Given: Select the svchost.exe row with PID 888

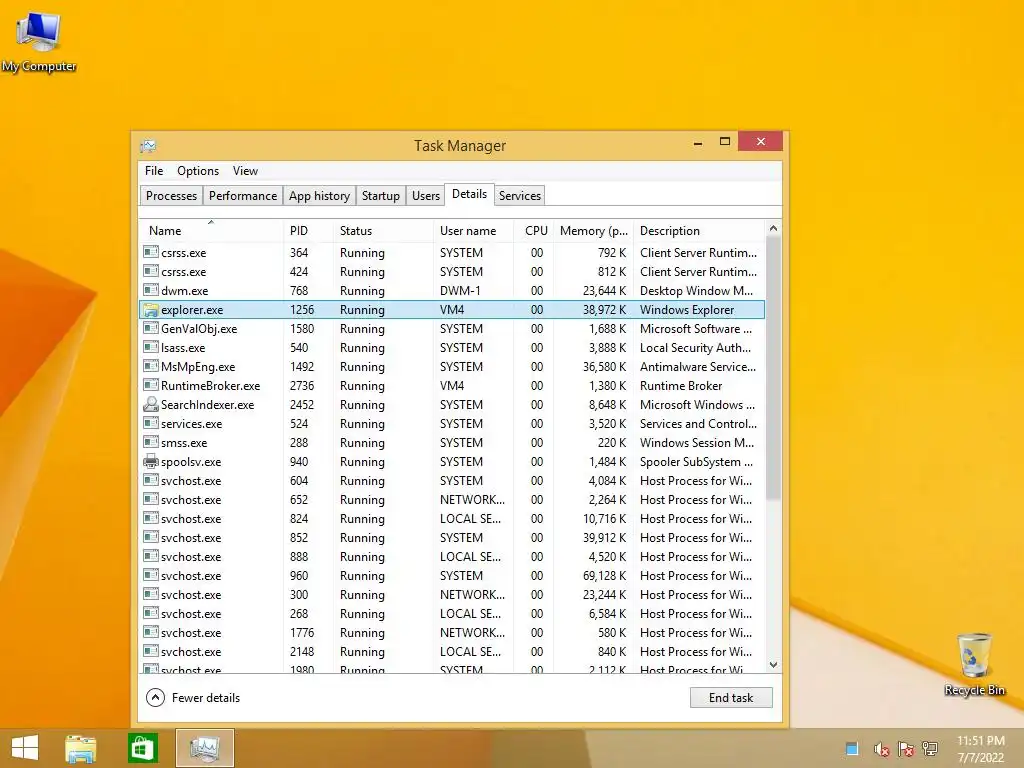Looking at the screenshot, I should tap(452, 556).
